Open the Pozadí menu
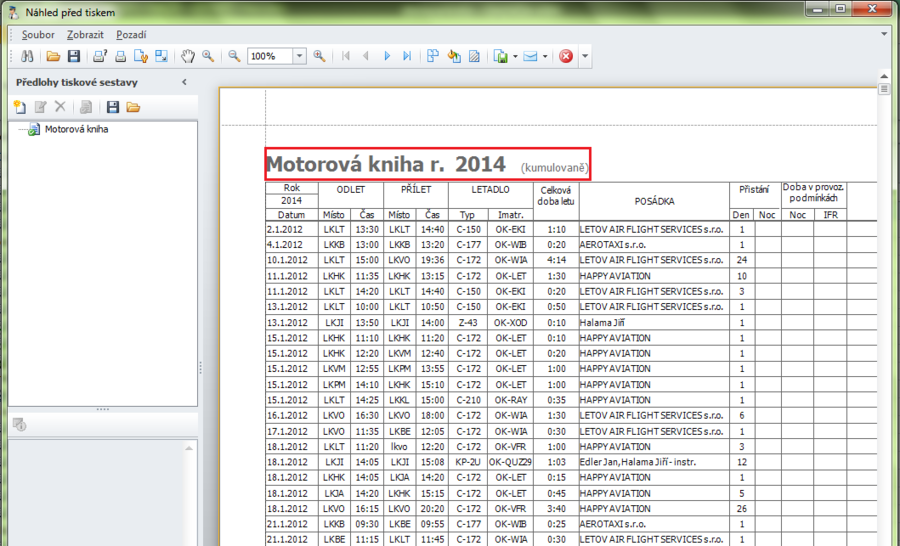900x546 pixels. (x=132, y=35)
